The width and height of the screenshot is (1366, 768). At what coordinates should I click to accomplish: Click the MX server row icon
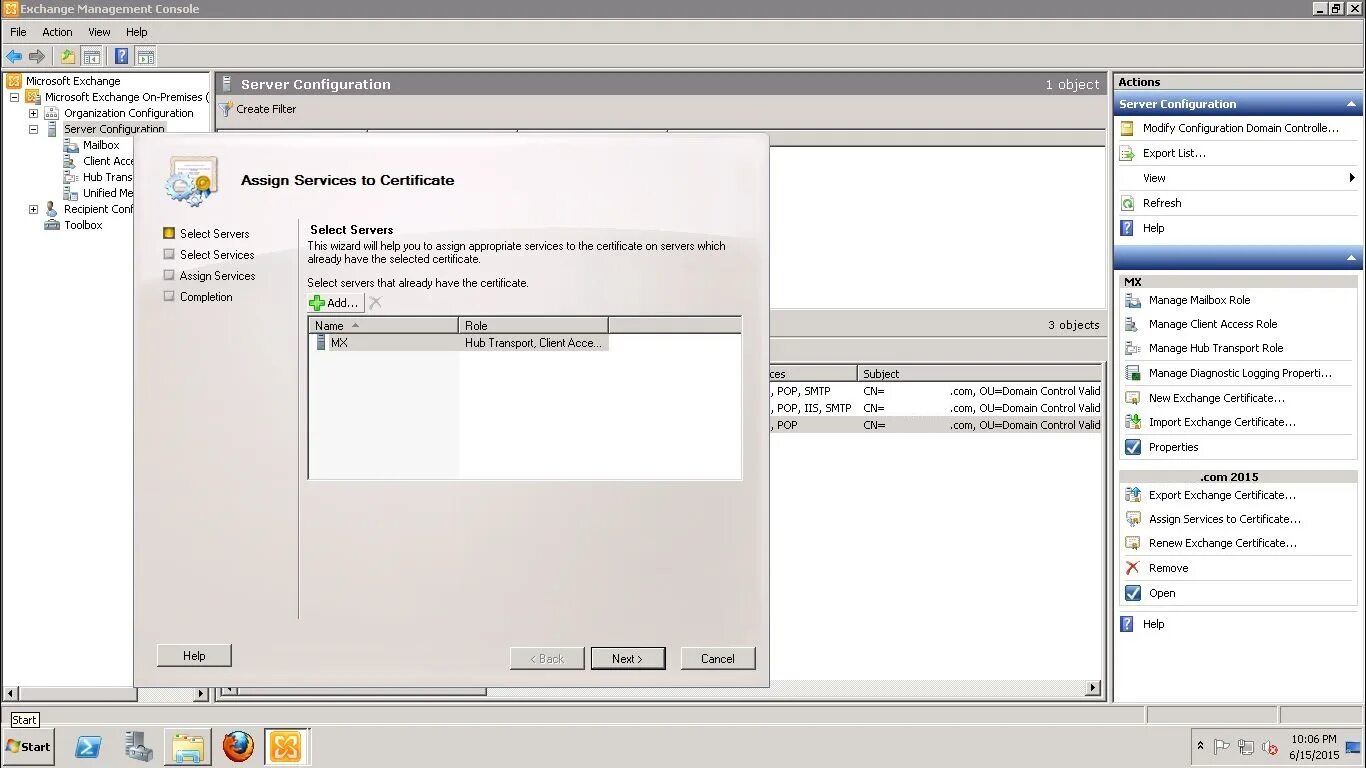tap(321, 342)
